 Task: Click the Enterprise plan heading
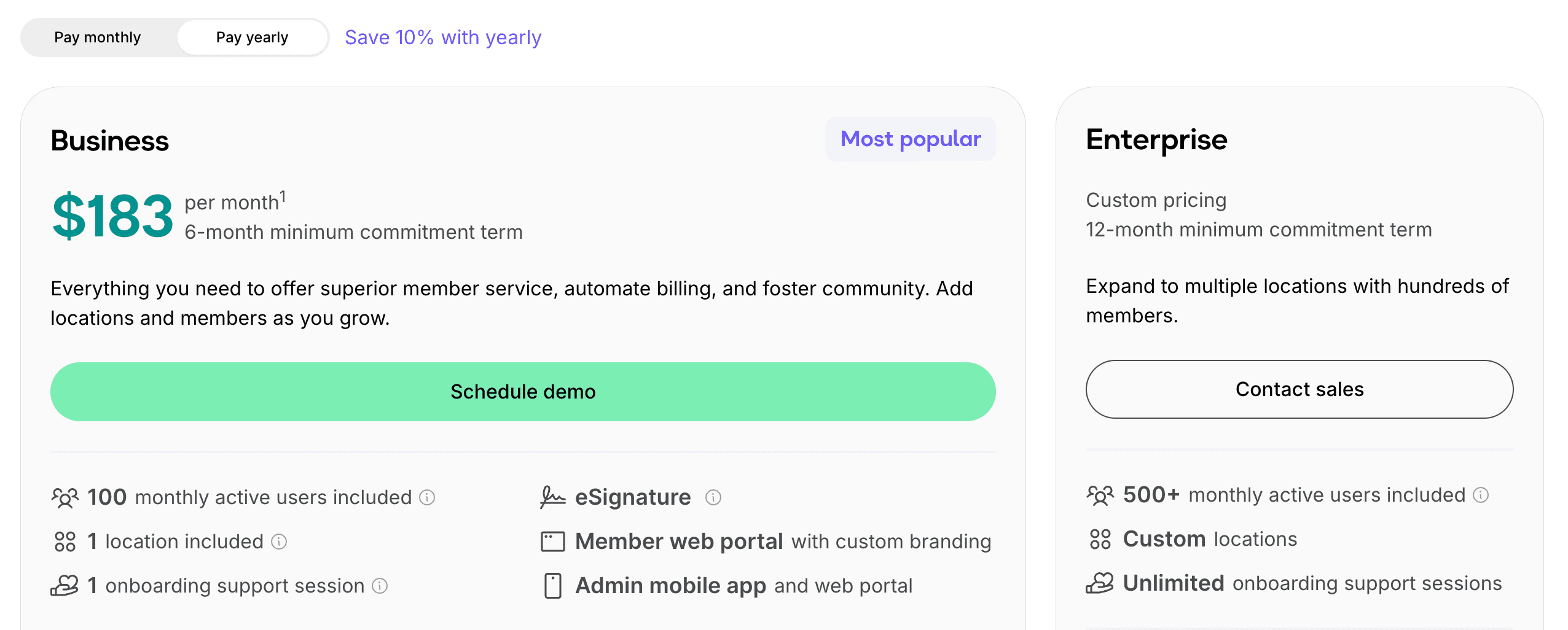[x=1156, y=139]
